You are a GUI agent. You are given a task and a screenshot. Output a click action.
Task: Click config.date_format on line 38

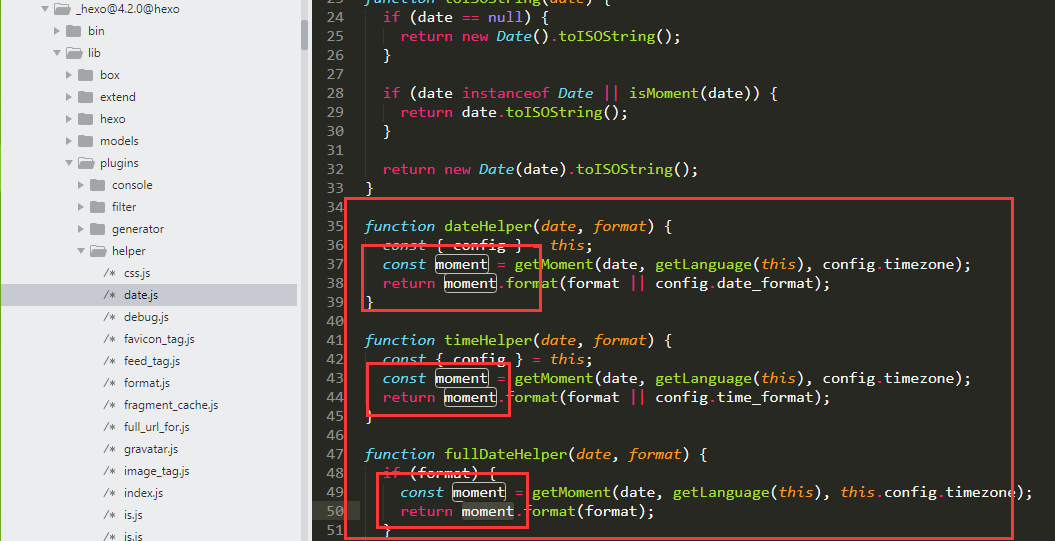[x=734, y=283]
